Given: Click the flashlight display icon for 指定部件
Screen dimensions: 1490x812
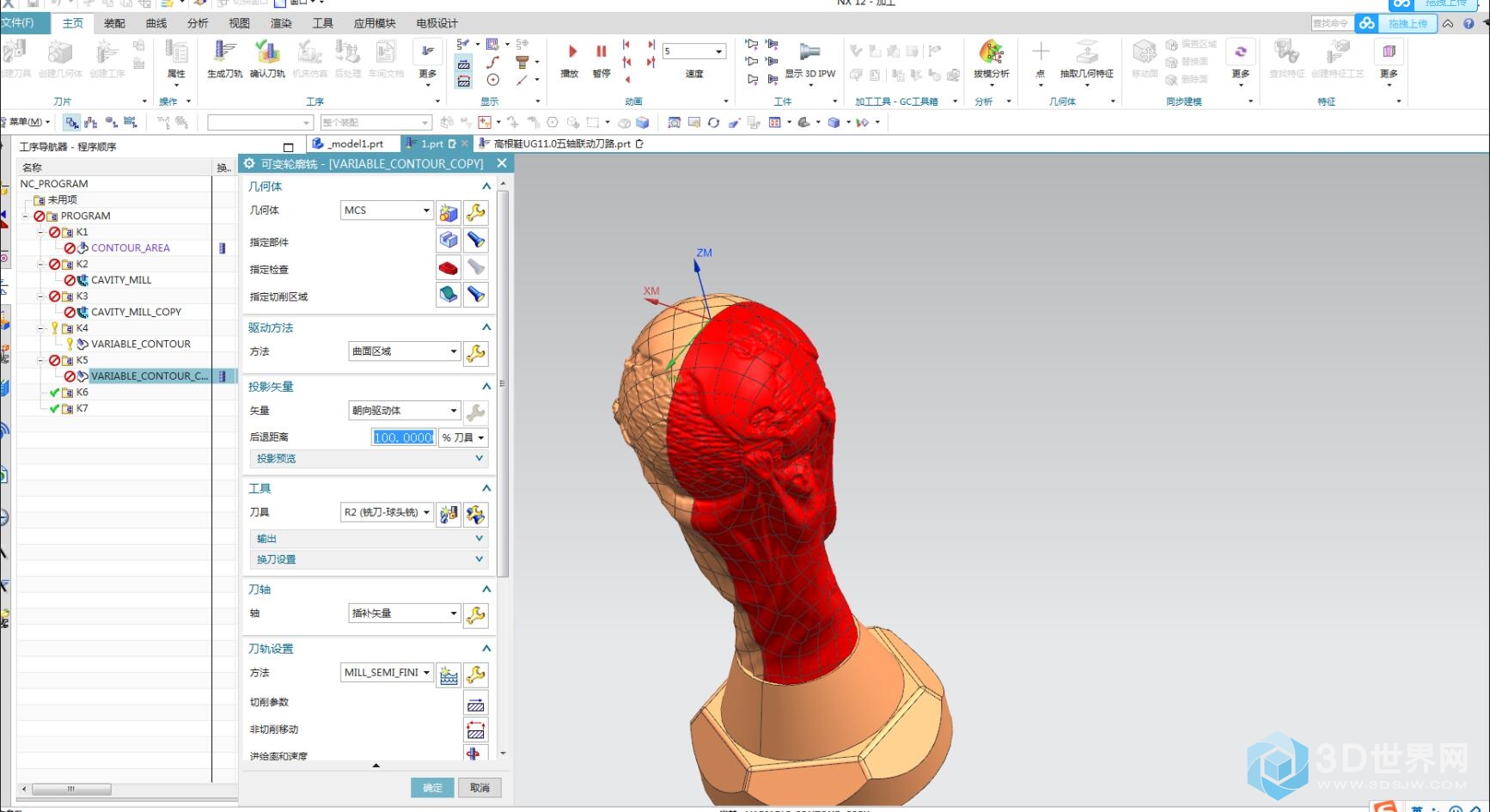Looking at the screenshot, I should [476, 240].
